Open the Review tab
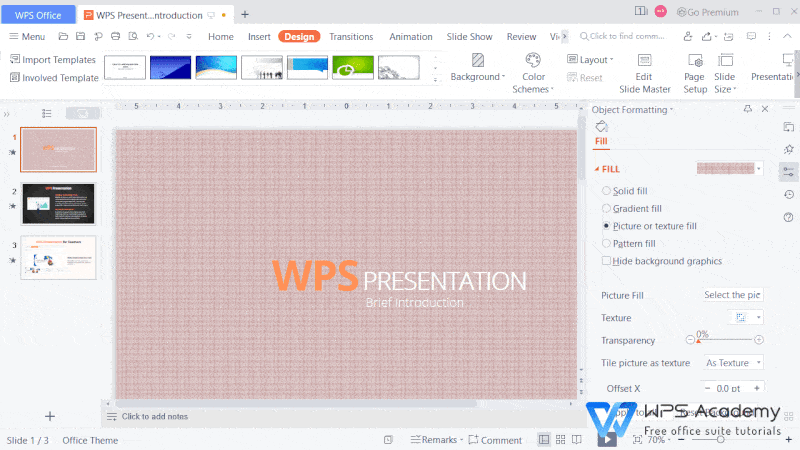The width and height of the screenshot is (800, 450). (x=521, y=36)
